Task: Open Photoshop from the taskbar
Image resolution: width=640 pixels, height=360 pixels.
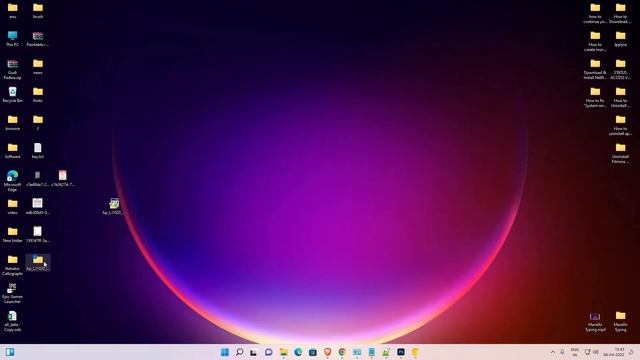Action: pos(401,352)
